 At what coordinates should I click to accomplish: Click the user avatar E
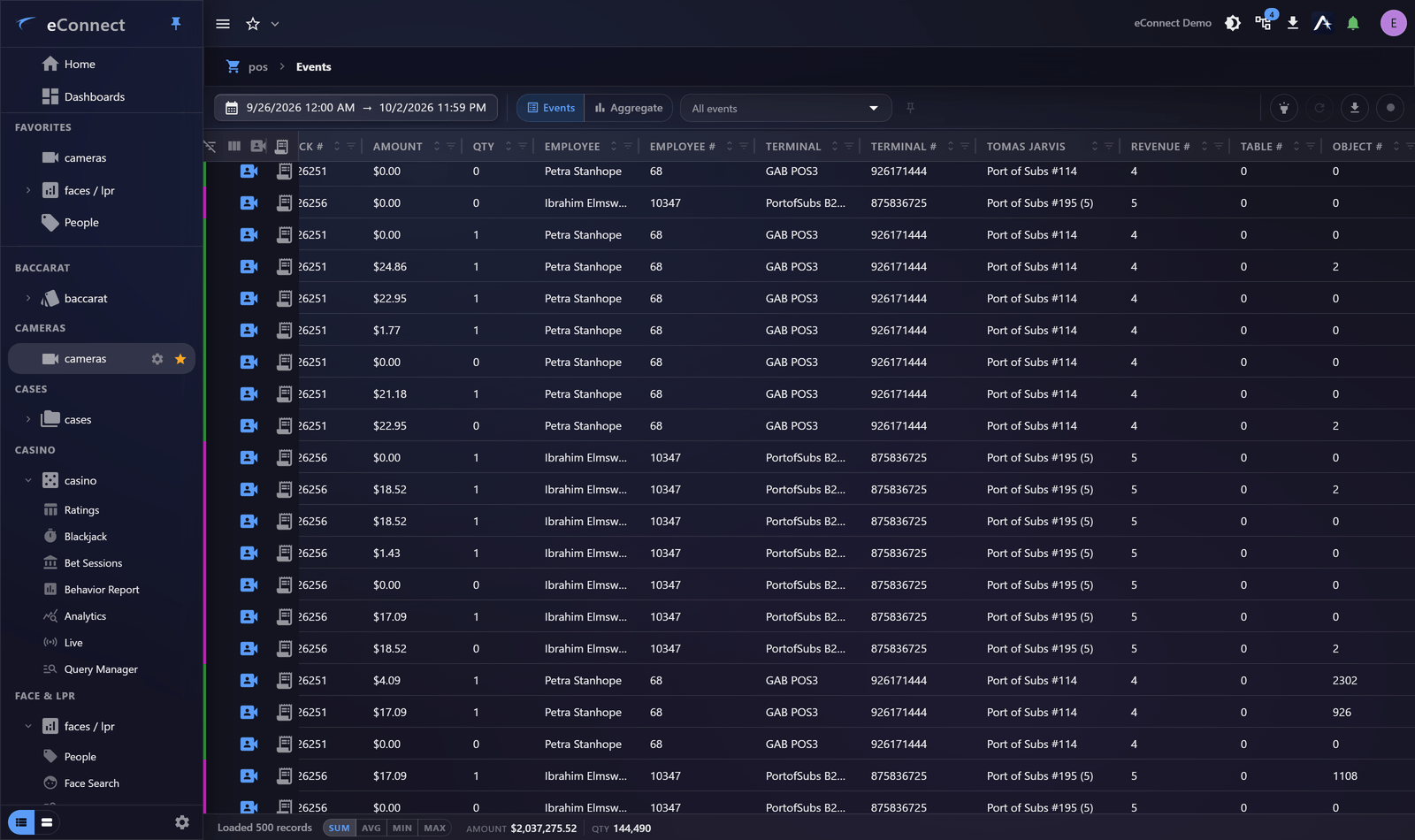1393,23
